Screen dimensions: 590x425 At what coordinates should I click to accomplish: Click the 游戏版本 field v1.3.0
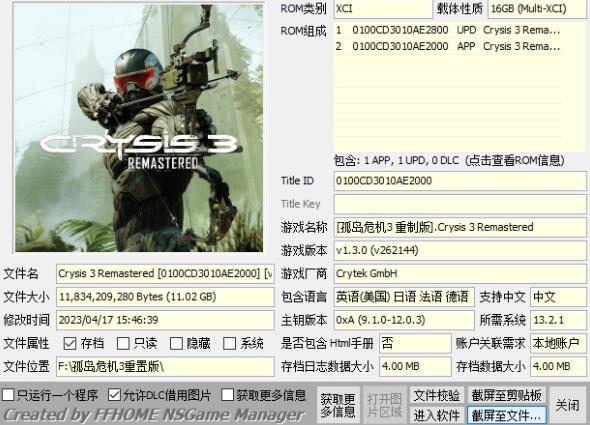[x=460, y=250]
